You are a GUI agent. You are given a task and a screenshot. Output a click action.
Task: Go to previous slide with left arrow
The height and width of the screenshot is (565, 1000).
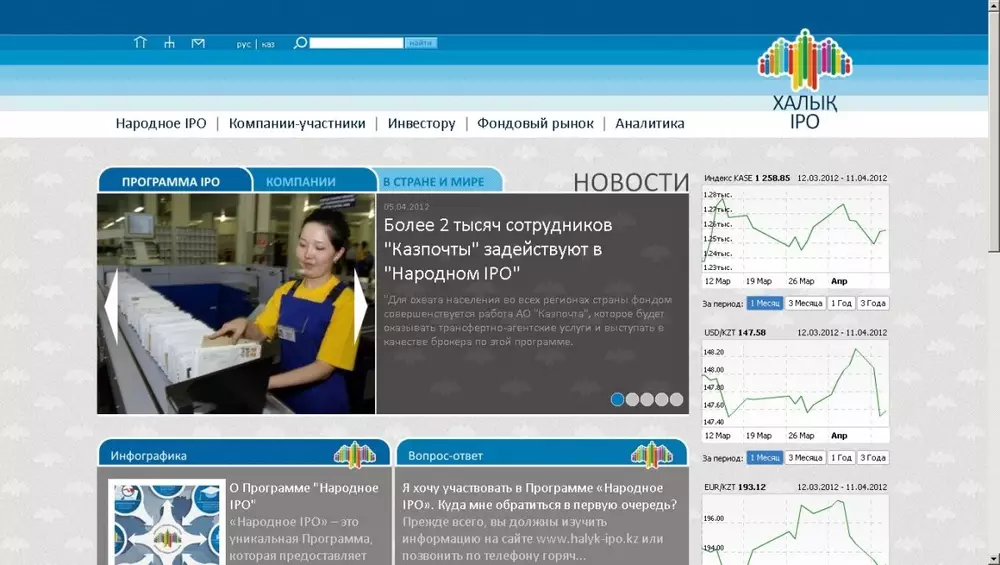[111, 303]
